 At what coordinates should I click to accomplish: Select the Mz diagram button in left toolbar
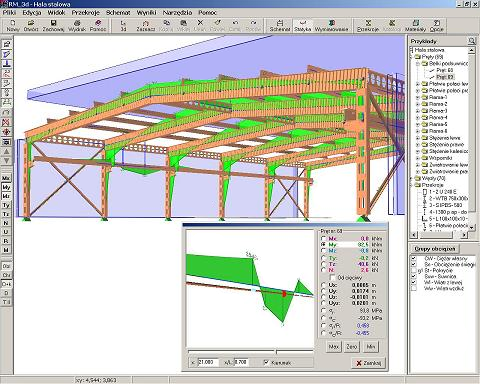point(6,196)
